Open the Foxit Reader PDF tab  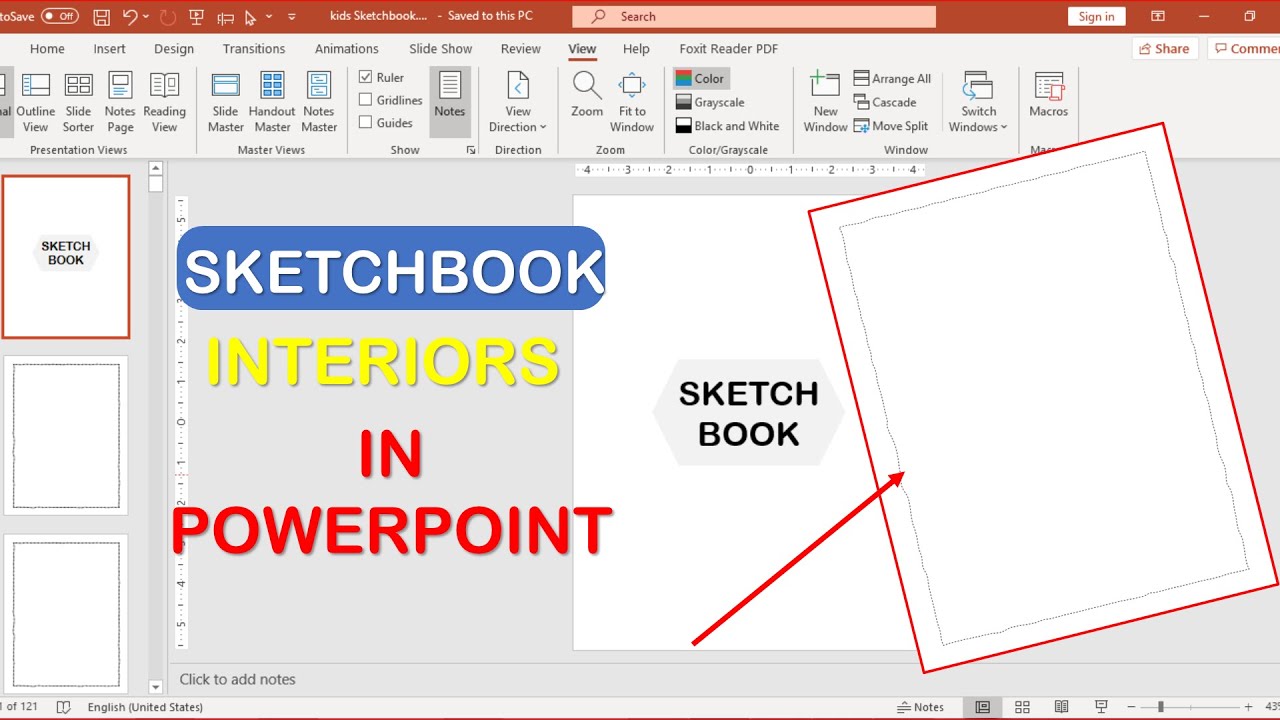[729, 48]
